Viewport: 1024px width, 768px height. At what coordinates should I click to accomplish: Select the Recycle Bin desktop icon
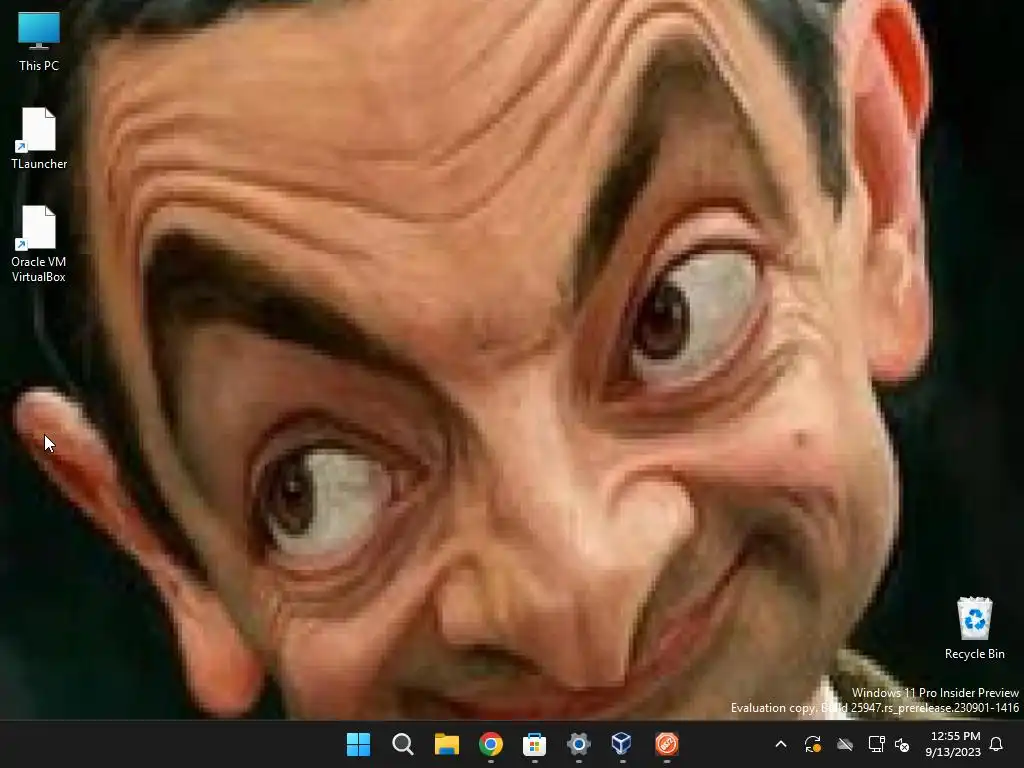(x=974, y=628)
